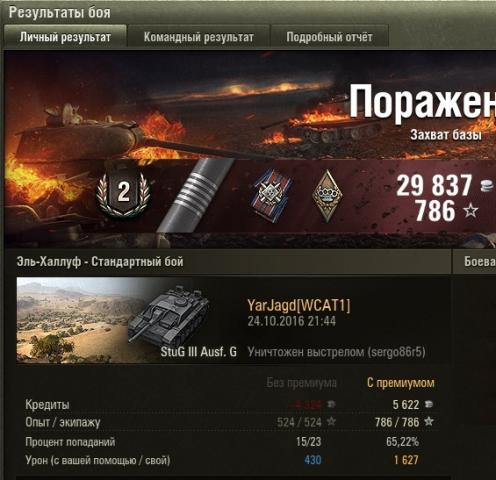Click the Без премиума column header

point(301,383)
